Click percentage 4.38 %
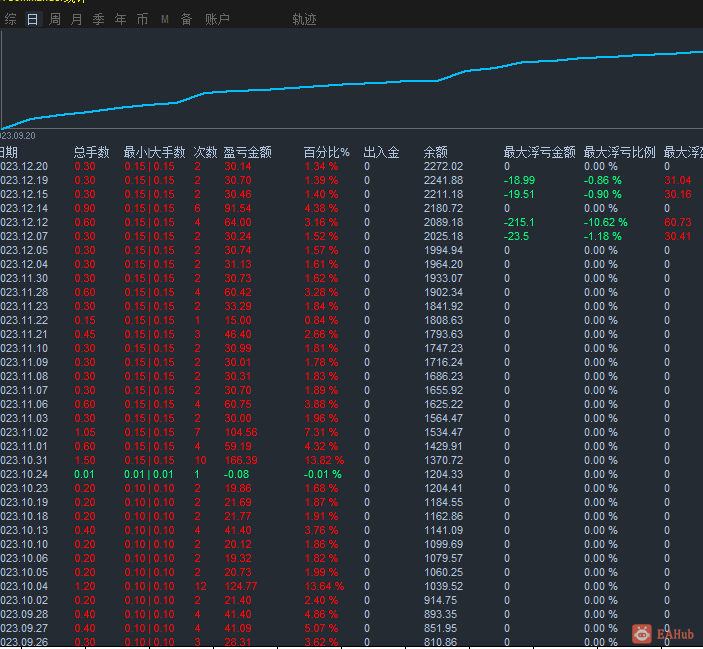703x649 pixels. [x=321, y=208]
